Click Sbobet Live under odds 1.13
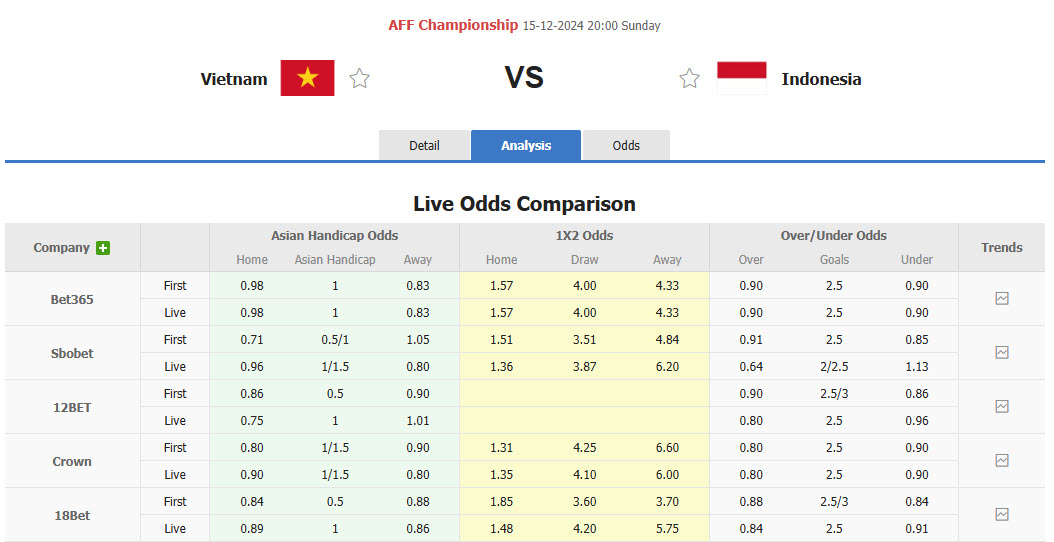The image size is (1054, 542). pos(917,366)
